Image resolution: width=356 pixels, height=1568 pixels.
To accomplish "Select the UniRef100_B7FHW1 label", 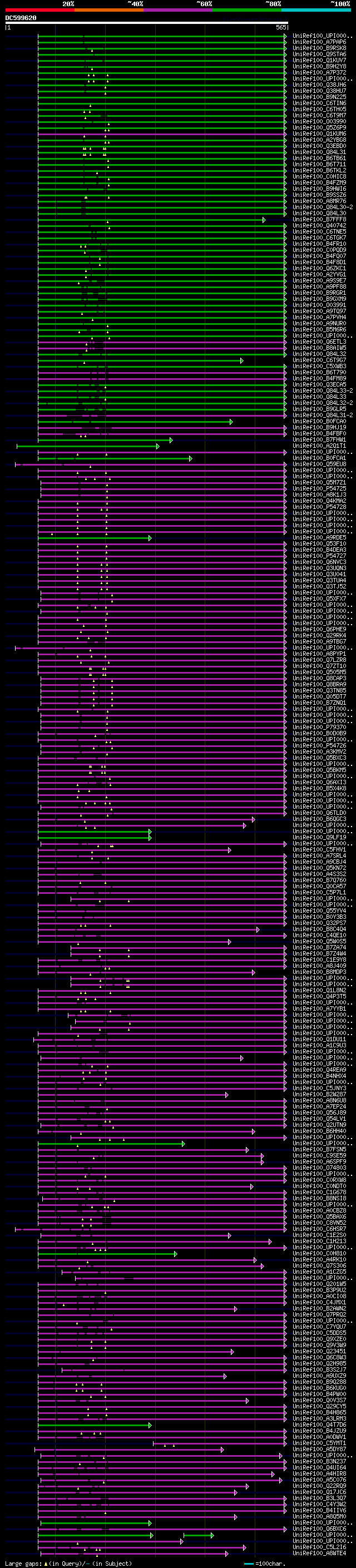I will pyautogui.click(x=319, y=439).
